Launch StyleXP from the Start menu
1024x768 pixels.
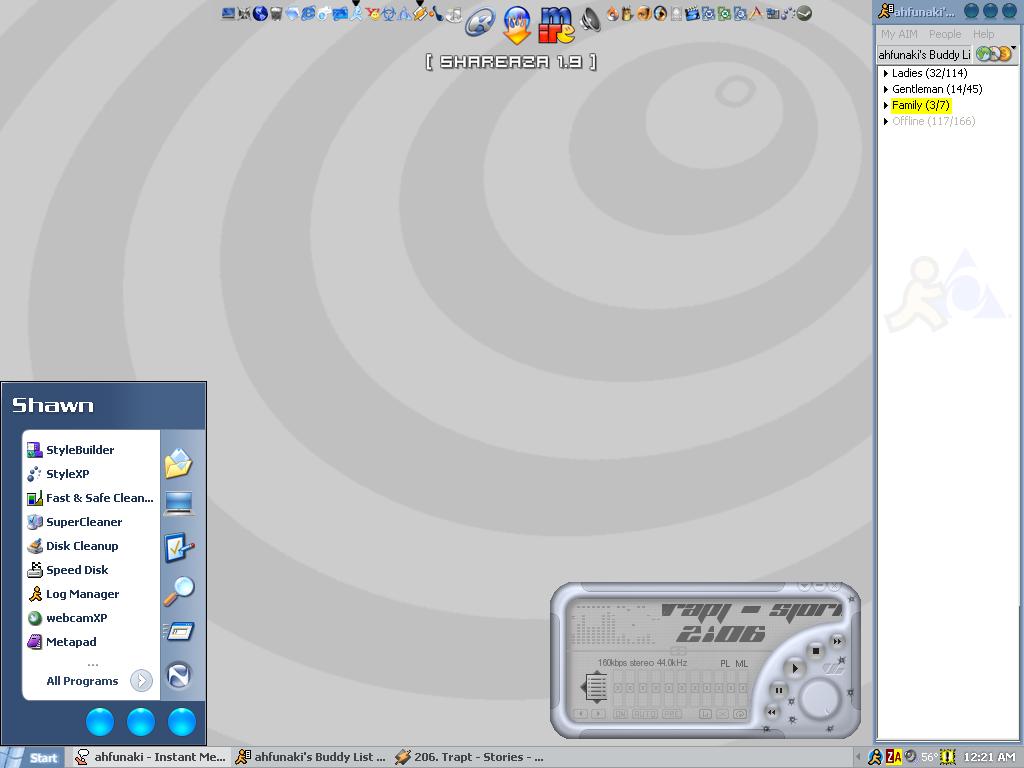tap(67, 474)
